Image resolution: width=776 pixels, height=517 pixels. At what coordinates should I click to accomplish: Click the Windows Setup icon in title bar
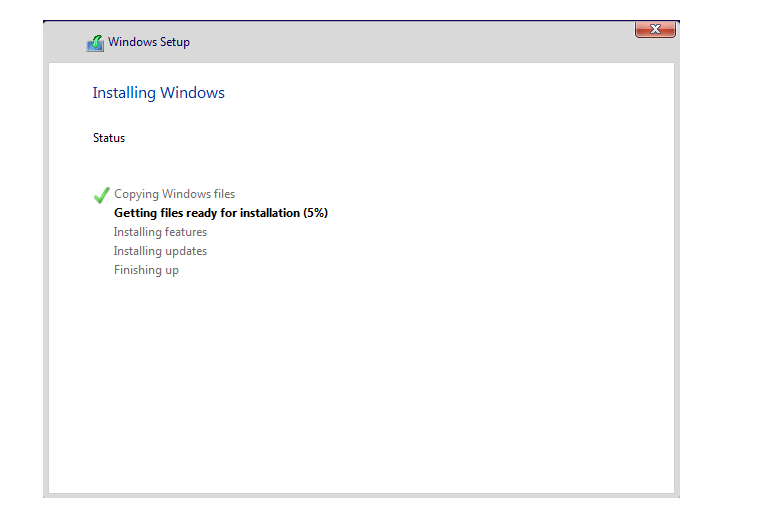click(x=95, y=43)
